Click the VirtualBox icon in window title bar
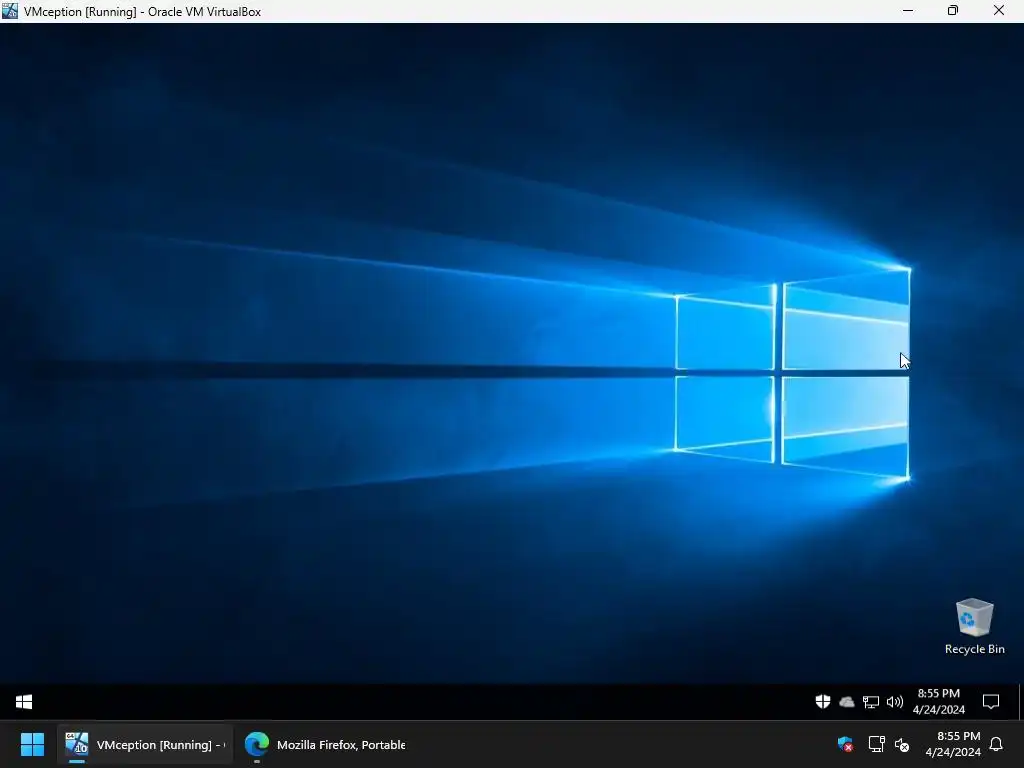 click(x=10, y=11)
